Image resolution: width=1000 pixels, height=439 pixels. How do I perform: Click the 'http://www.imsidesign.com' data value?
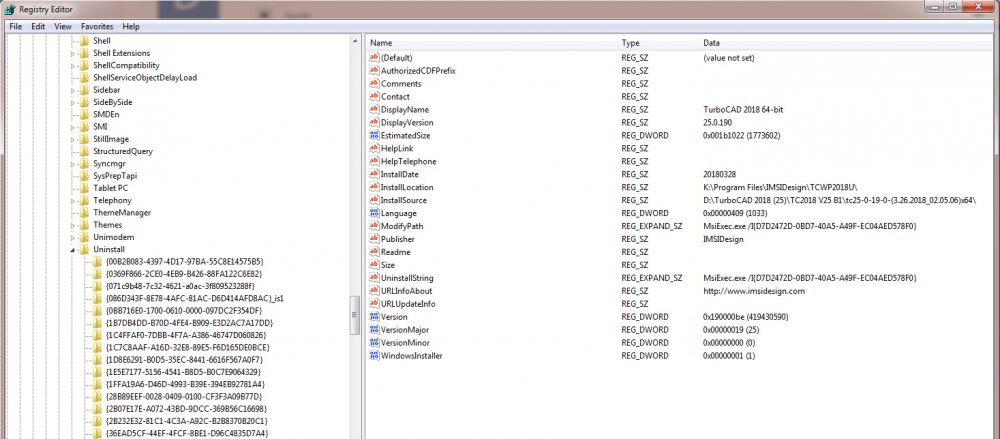(x=754, y=291)
